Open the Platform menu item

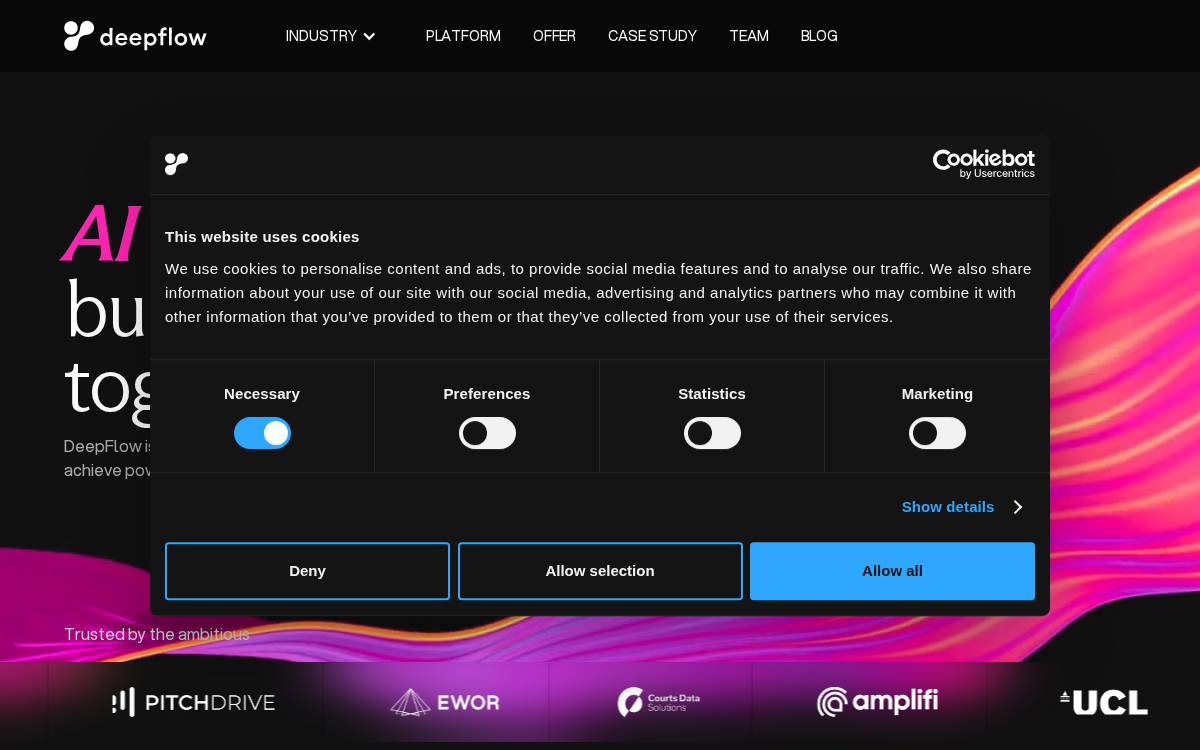[463, 36]
